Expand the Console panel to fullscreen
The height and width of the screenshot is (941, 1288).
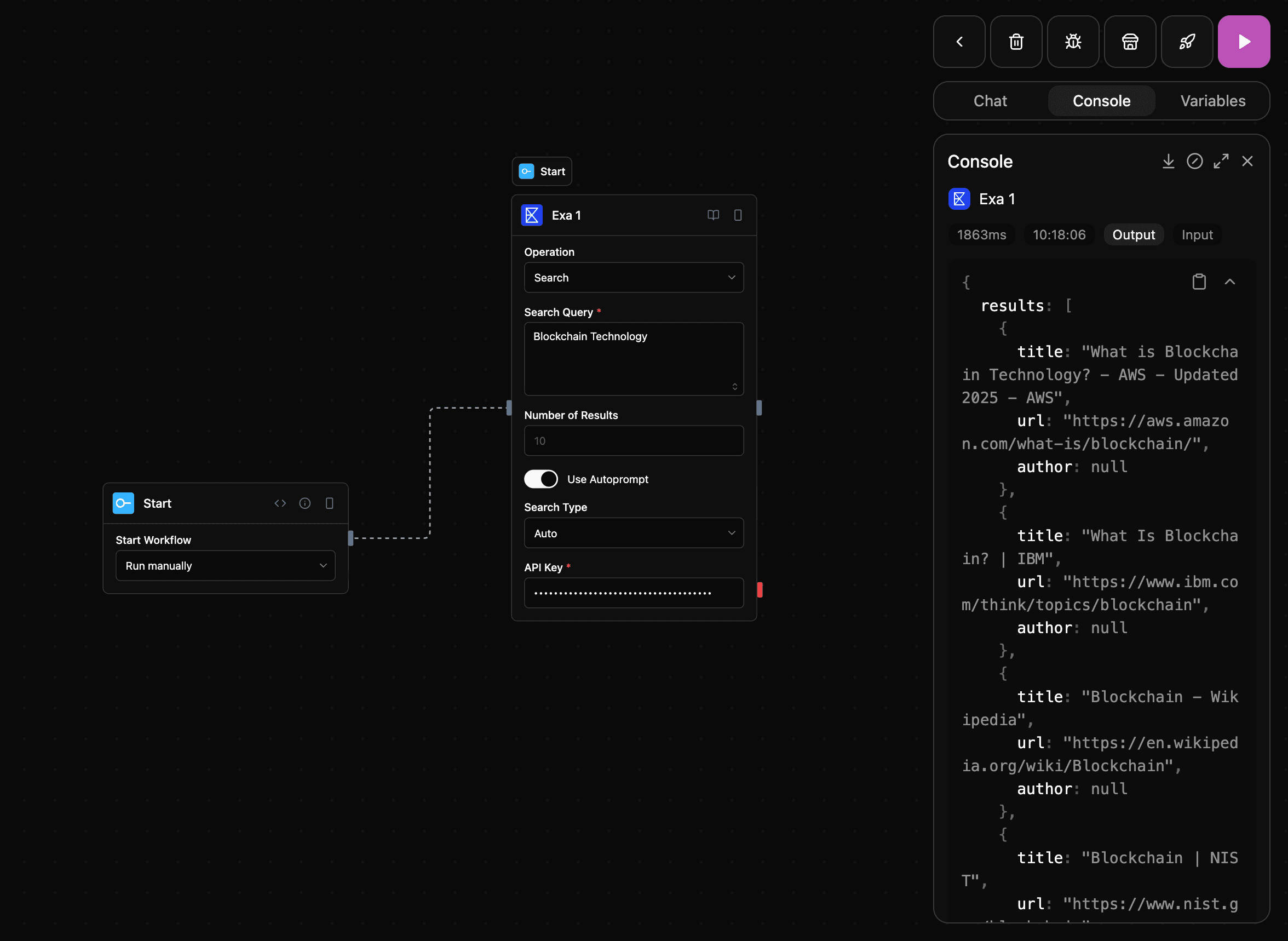[x=1221, y=161]
